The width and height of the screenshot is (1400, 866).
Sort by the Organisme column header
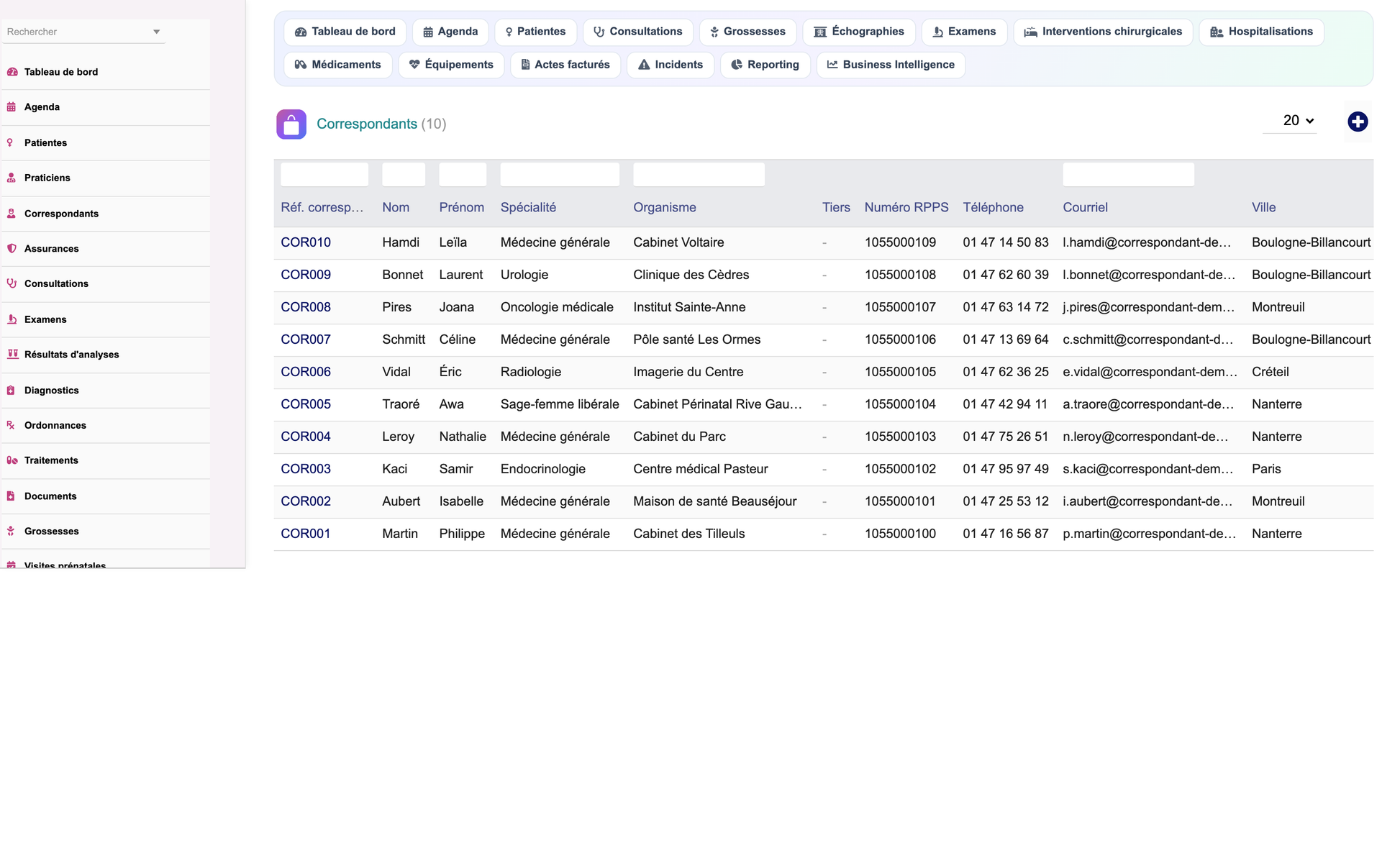click(665, 207)
